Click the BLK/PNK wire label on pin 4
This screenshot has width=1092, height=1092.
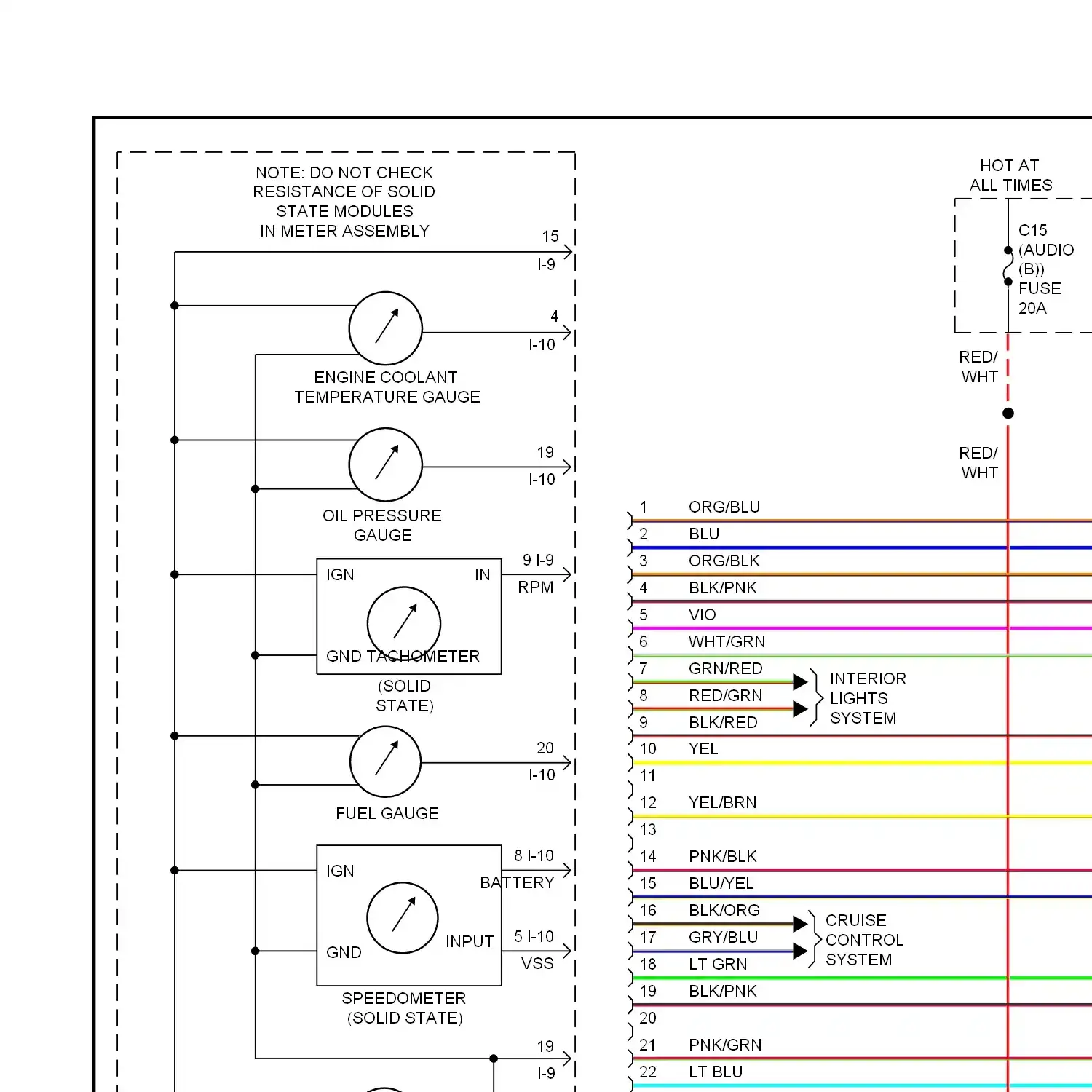pos(723,587)
